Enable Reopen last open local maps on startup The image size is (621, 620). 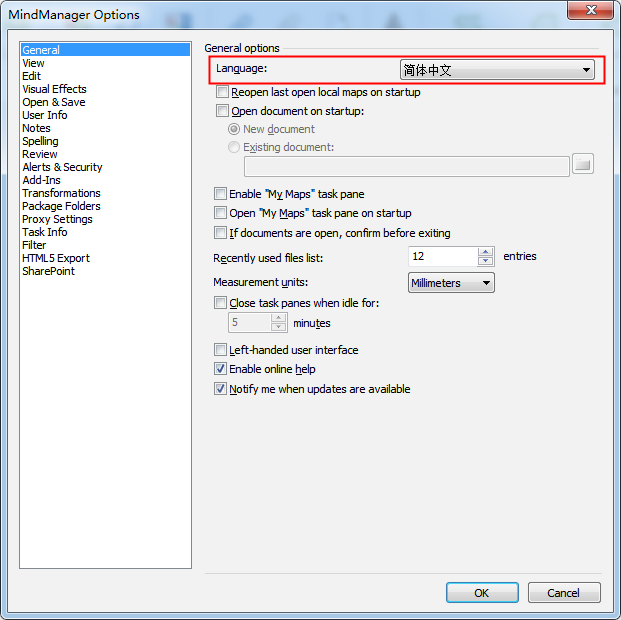pyautogui.click(x=222, y=92)
